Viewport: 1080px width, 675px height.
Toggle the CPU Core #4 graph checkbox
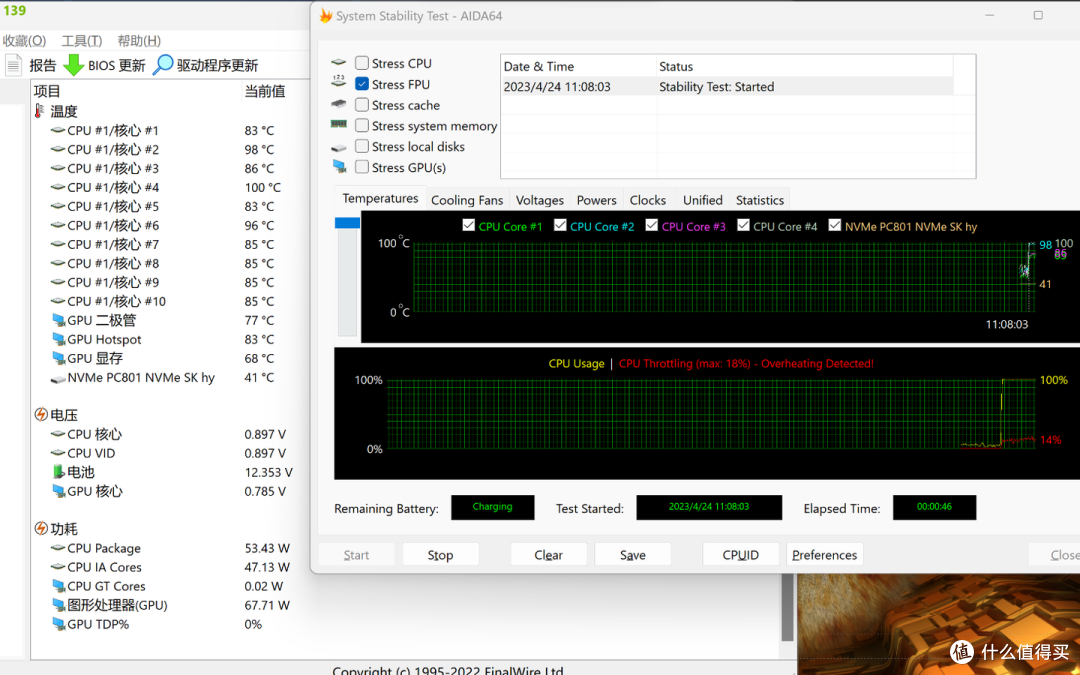pos(743,225)
